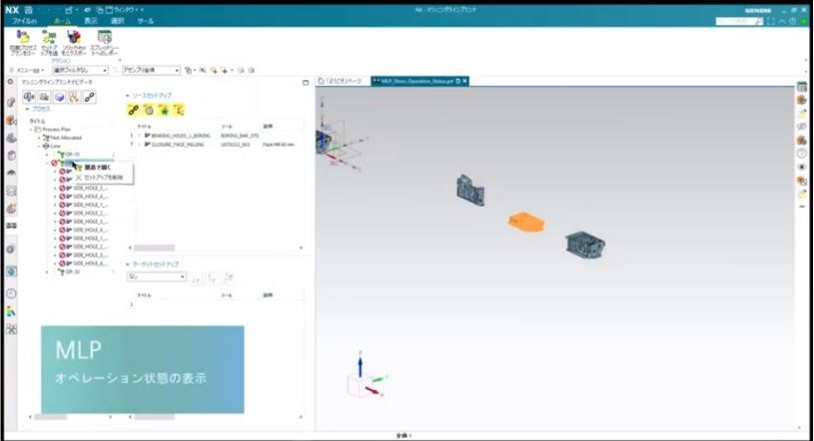Select the BEARING_HOLES_1_BORING operation row
The width and height of the screenshot is (814, 441).
pyautogui.click(x=182, y=136)
